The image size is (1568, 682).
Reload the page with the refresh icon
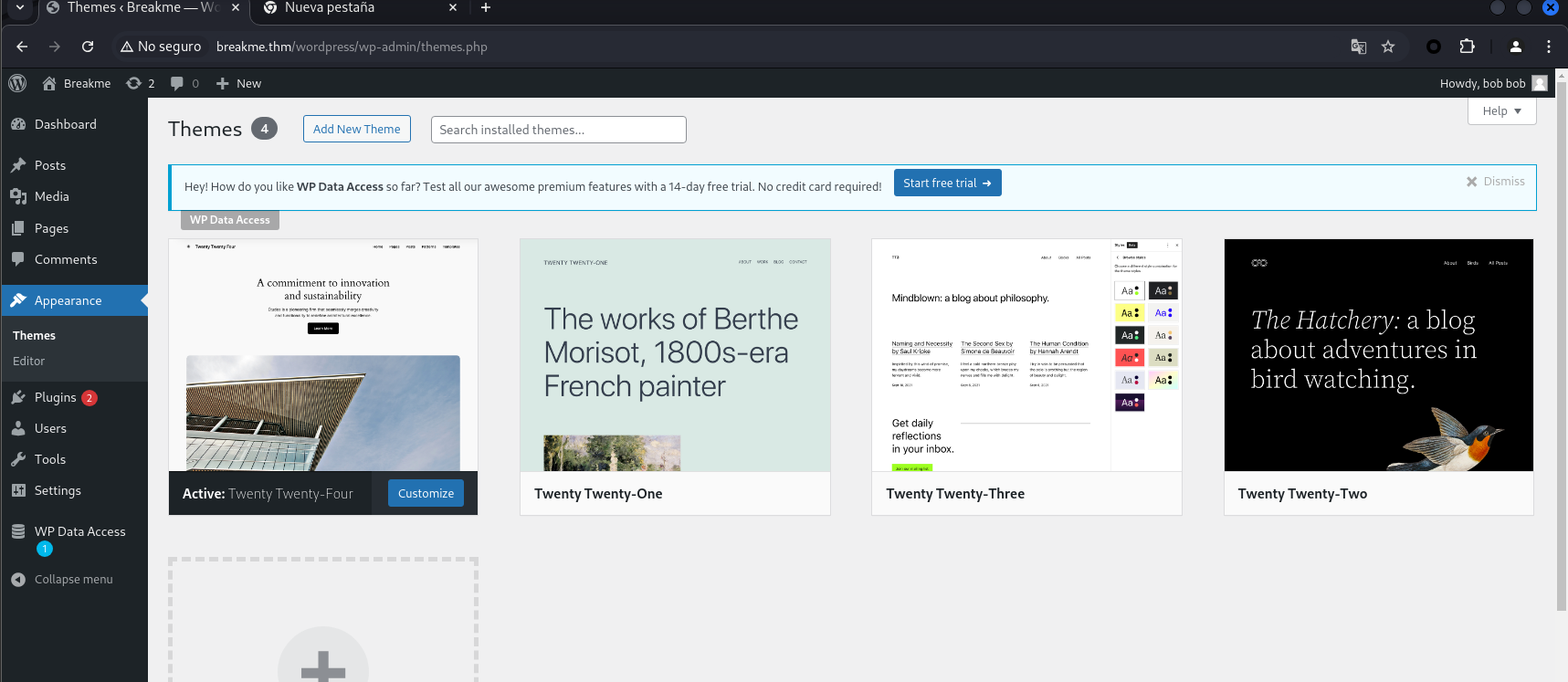click(x=88, y=47)
